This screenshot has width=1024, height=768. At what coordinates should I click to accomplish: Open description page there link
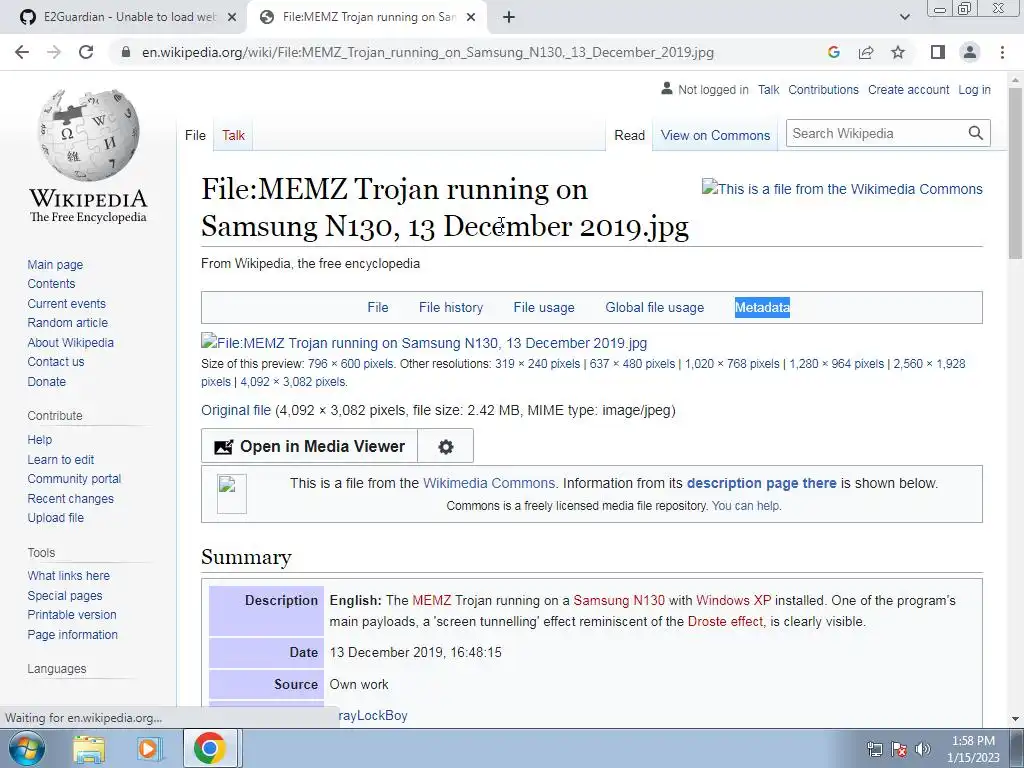pos(761,483)
